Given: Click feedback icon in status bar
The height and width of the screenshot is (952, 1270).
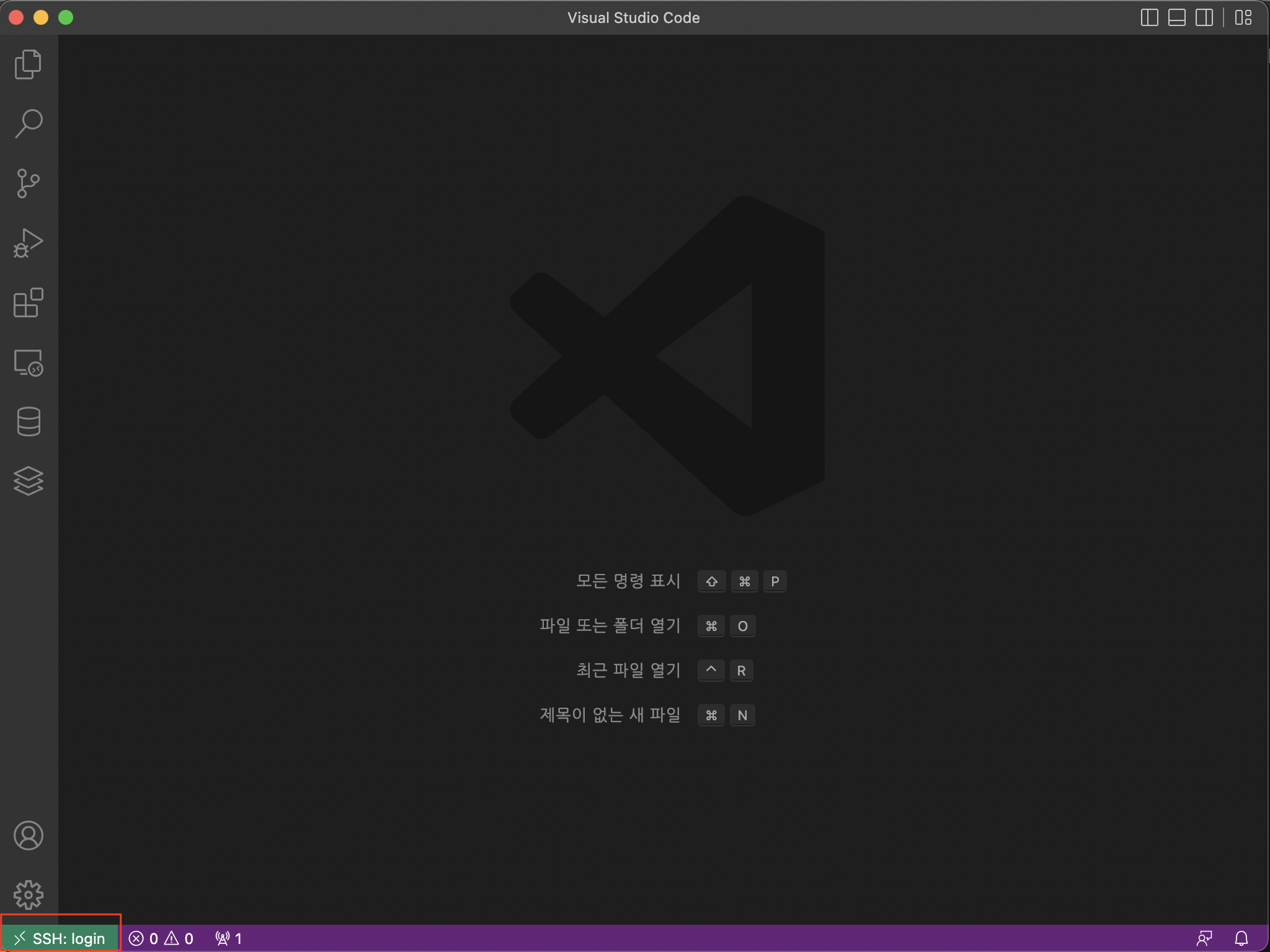Looking at the screenshot, I should pyautogui.click(x=1204, y=938).
